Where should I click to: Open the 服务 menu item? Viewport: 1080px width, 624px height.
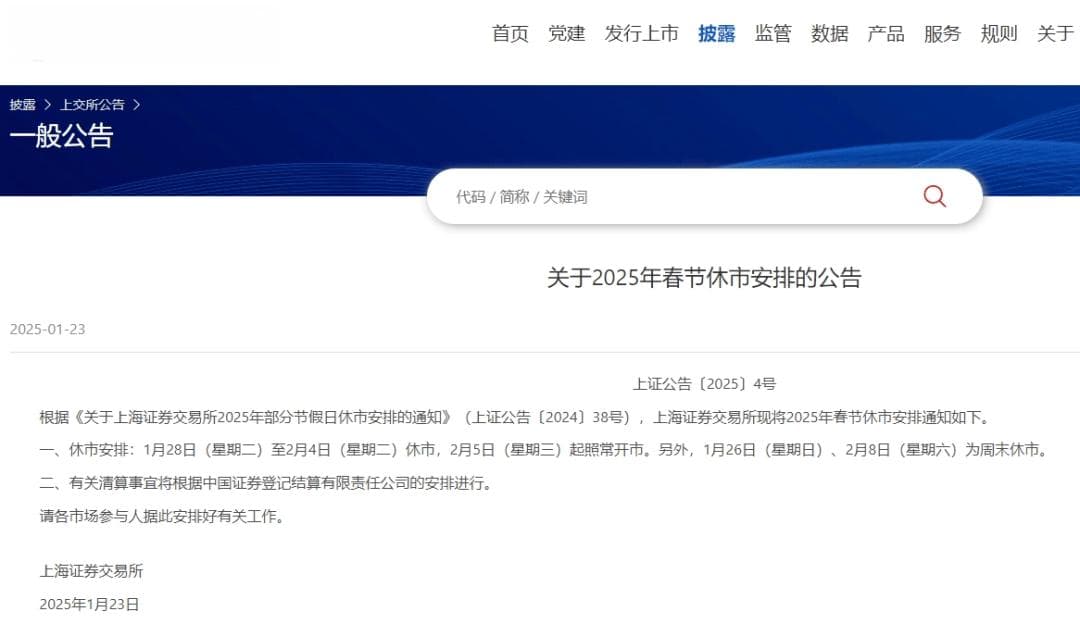click(942, 33)
